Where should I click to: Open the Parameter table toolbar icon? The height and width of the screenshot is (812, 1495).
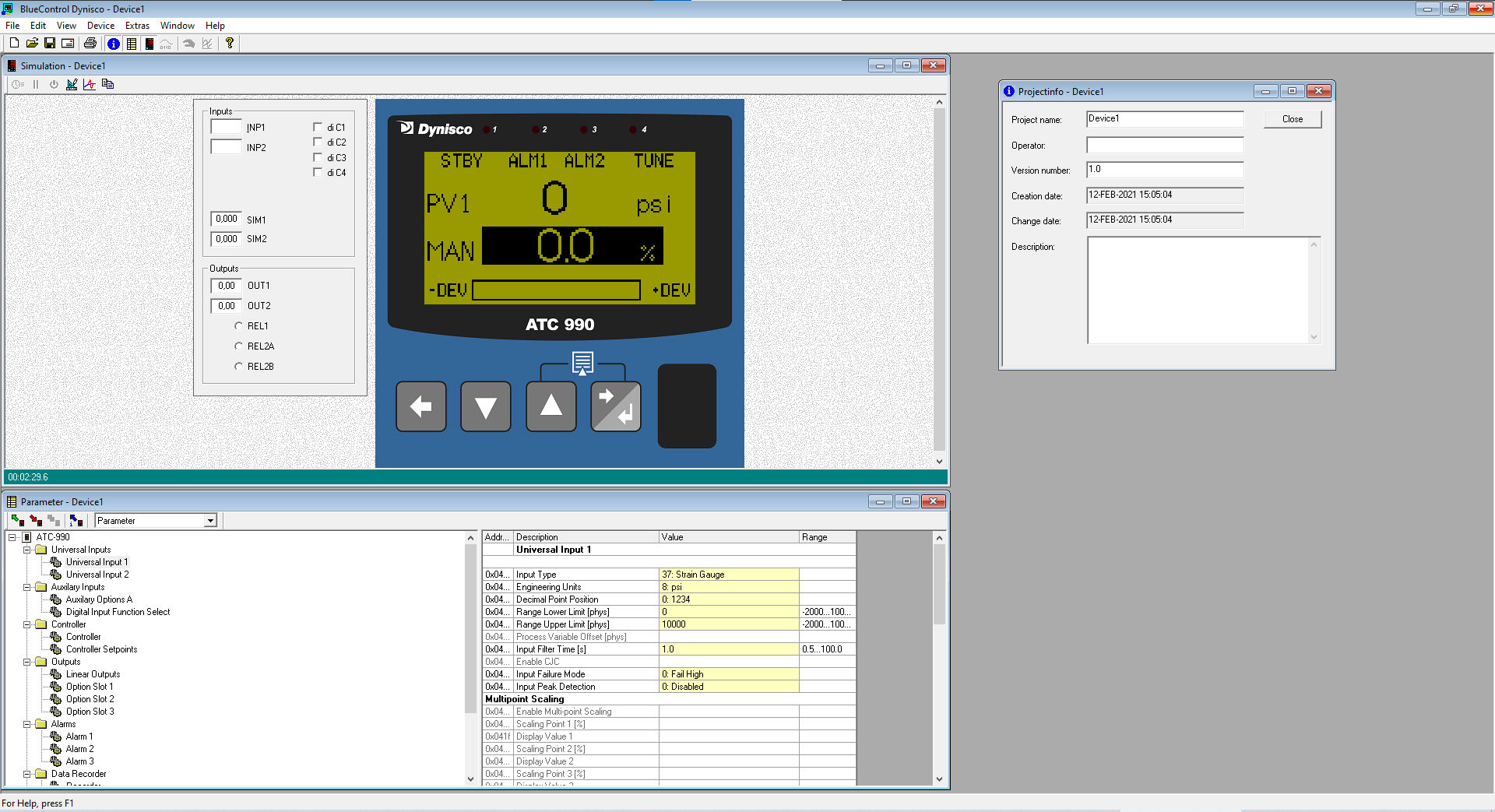(x=132, y=44)
